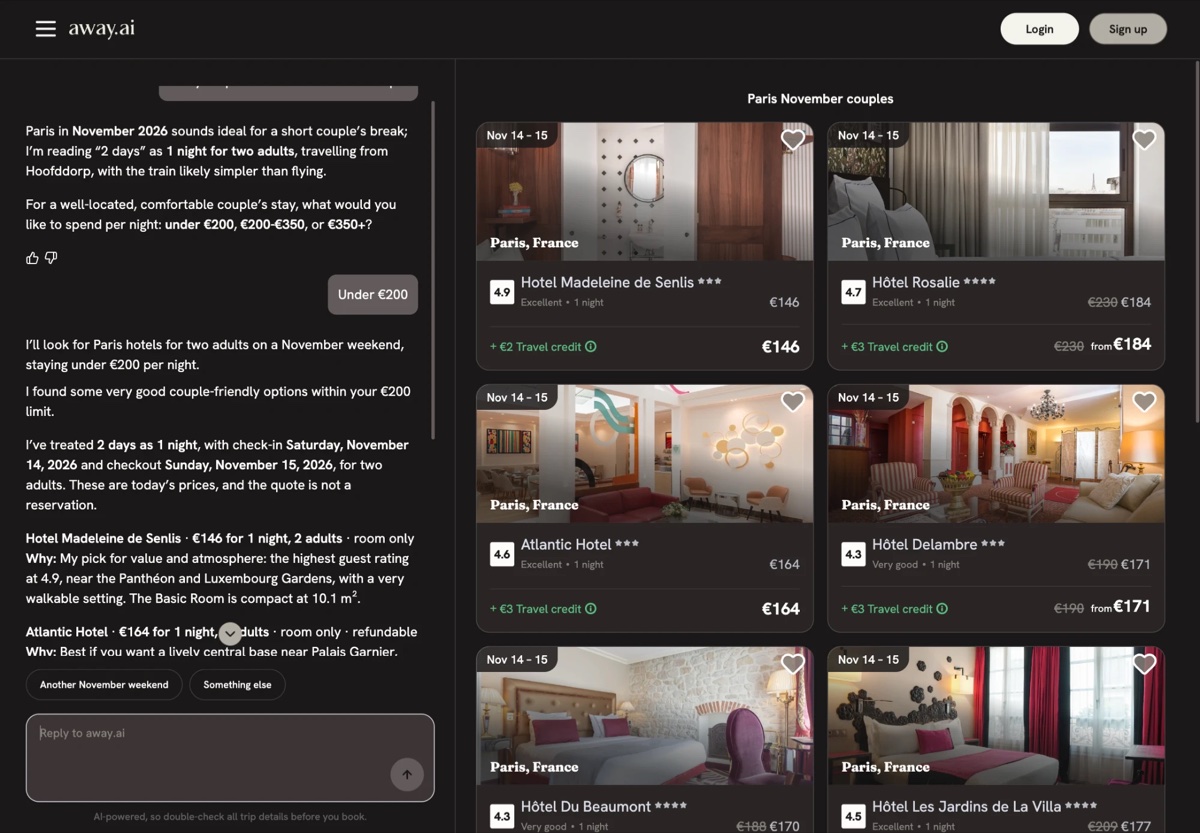
Task: Open Hôtel Rosalie room photo
Action: point(996,192)
